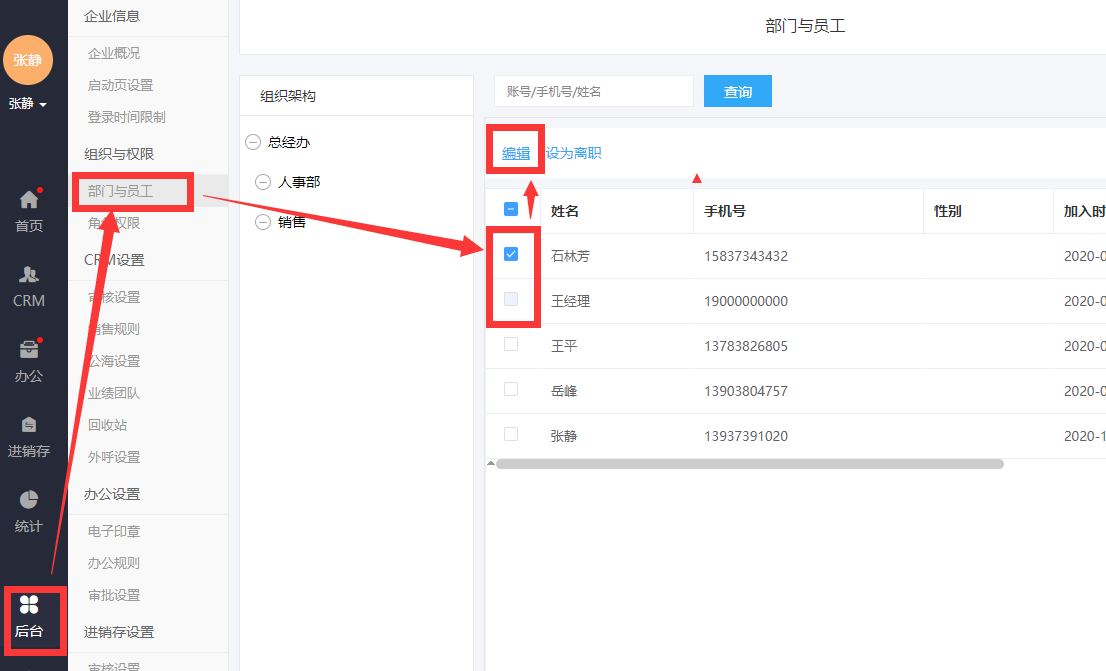Screen dimensions: 1106x671
Task: Check the 岳峰 row checkbox
Action: [511, 389]
